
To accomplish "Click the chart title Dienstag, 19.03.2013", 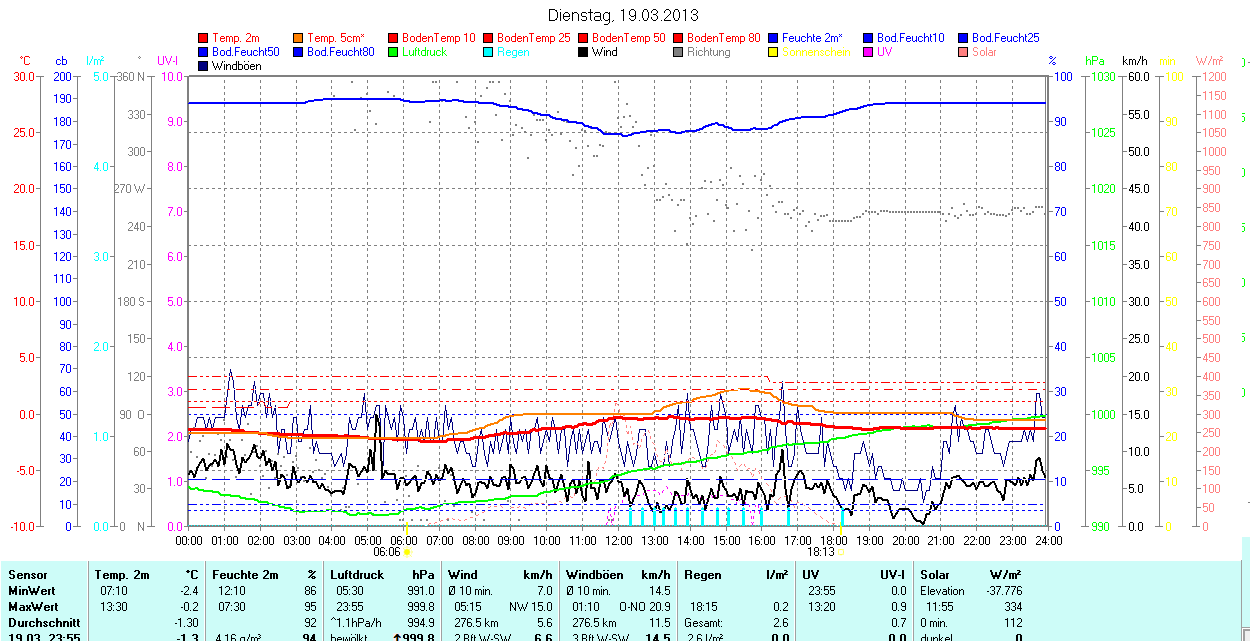I will click(x=624, y=15).
